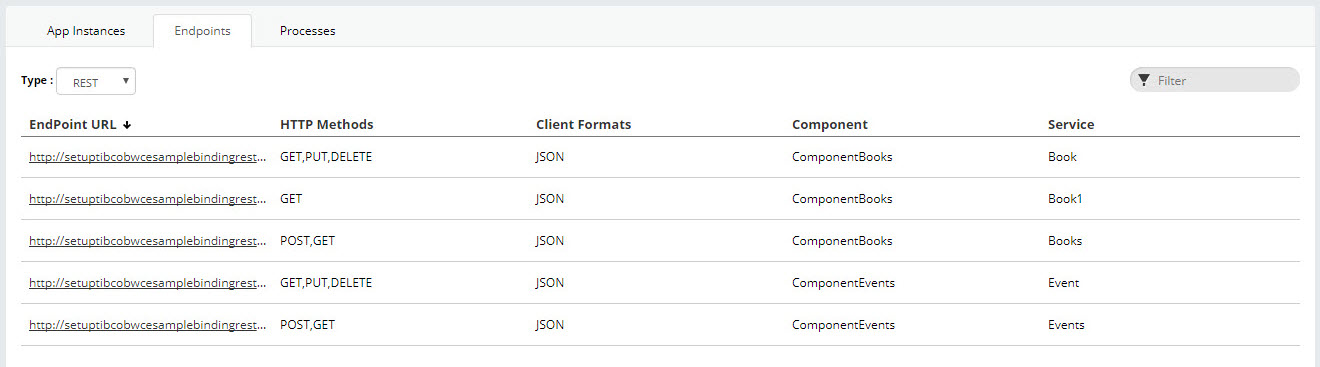1320x367 pixels.
Task: Select the Endpoints tab
Action: coord(202,31)
